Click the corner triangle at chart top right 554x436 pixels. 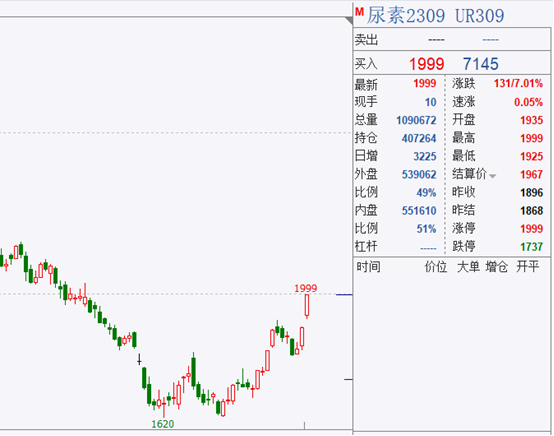click(348, 21)
